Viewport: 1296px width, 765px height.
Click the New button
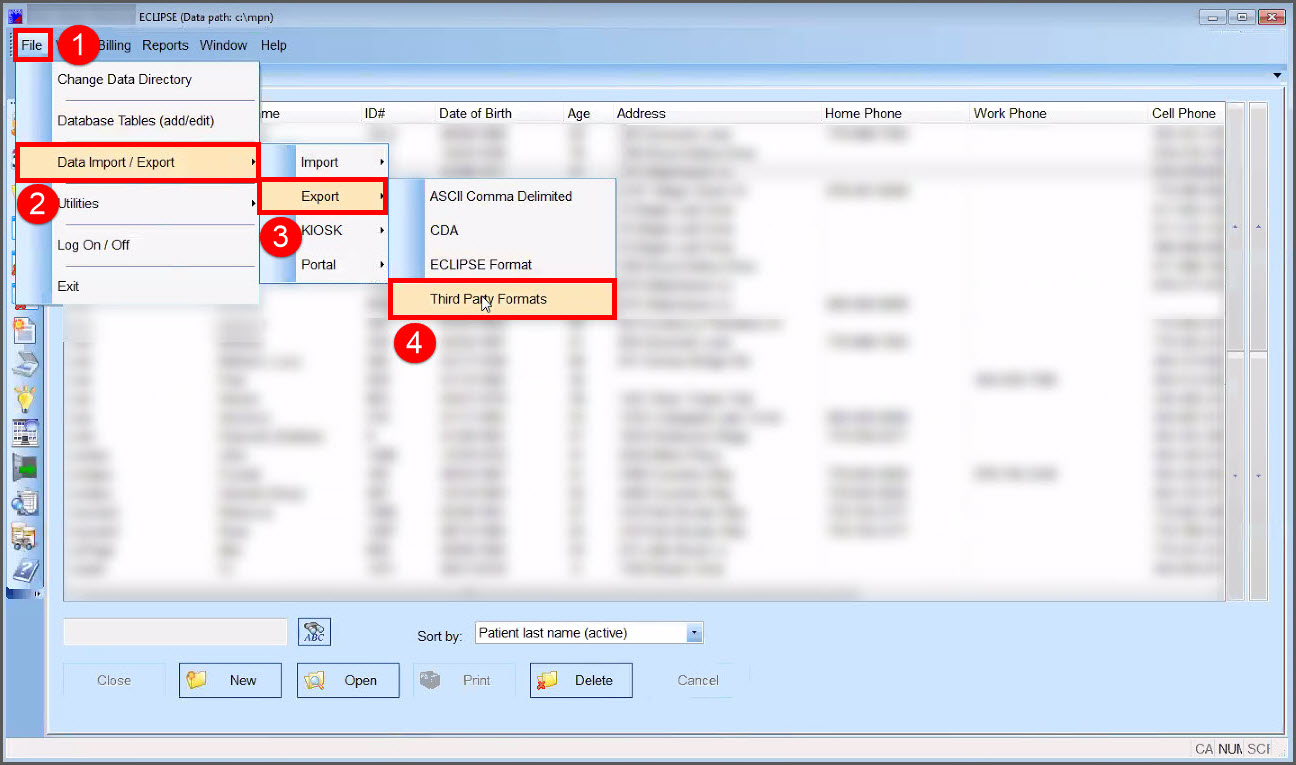pyautogui.click(x=230, y=680)
